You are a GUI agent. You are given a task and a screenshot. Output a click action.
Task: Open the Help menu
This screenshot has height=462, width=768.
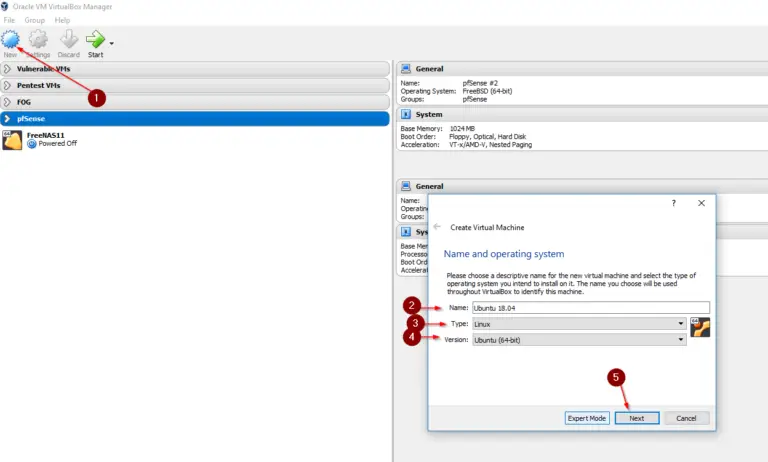62,20
